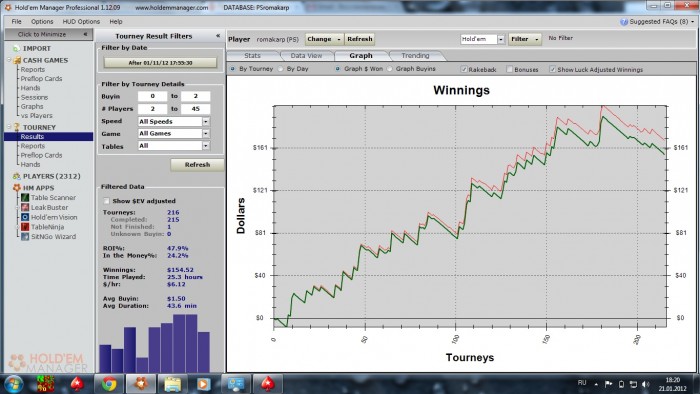Click the volume speaker tray icon
The image size is (700, 394).
[646, 384]
